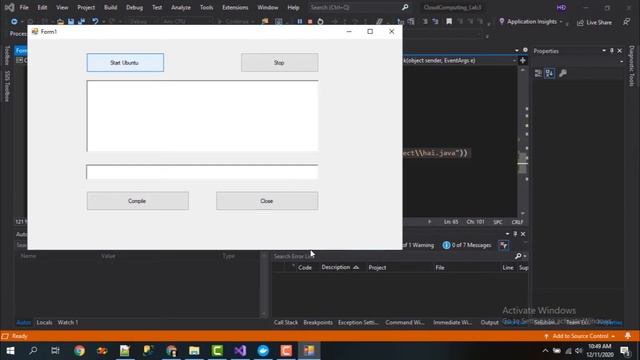The width and height of the screenshot is (640, 360).
Task: Open the Extensions menu
Action: pyautogui.click(x=235, y=7)
